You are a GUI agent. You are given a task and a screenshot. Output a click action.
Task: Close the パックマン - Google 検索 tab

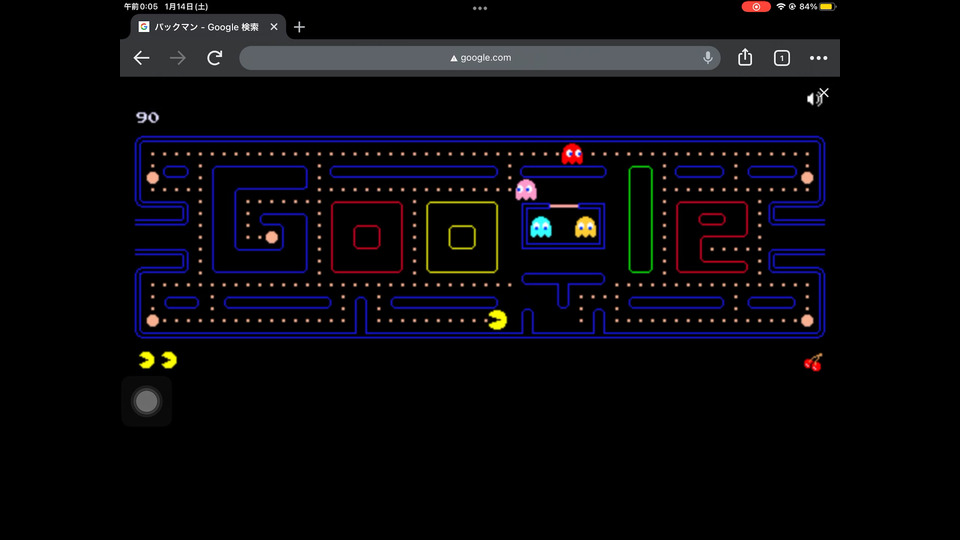274,27
